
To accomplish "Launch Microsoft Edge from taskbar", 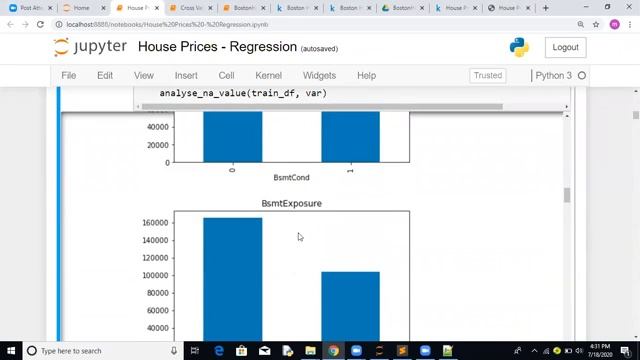I will 219,351.
